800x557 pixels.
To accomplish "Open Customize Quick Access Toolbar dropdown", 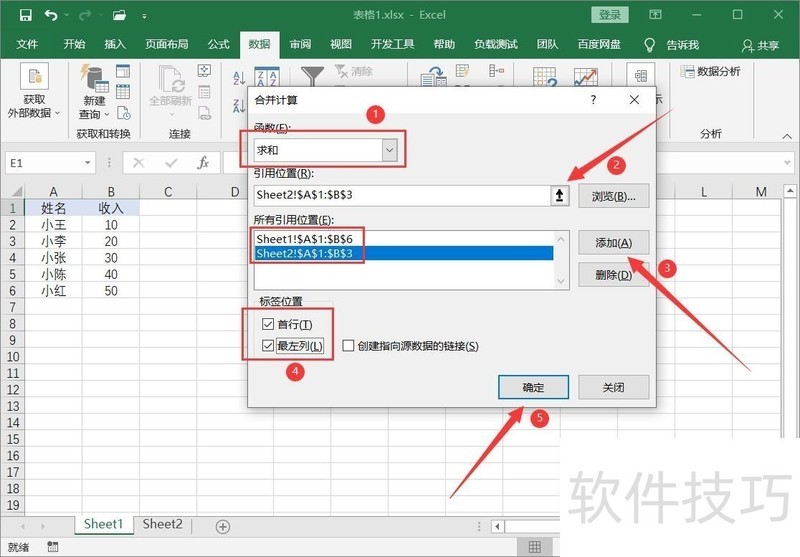I will pyautogui.click(x=144, y=16).
